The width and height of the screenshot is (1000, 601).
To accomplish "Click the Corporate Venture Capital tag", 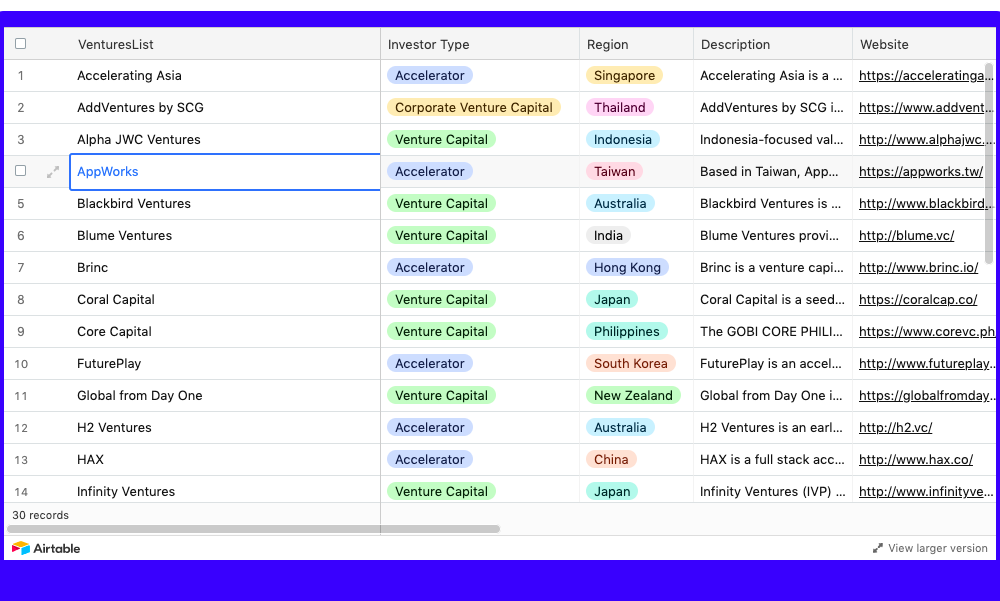I will coord(474,107).
